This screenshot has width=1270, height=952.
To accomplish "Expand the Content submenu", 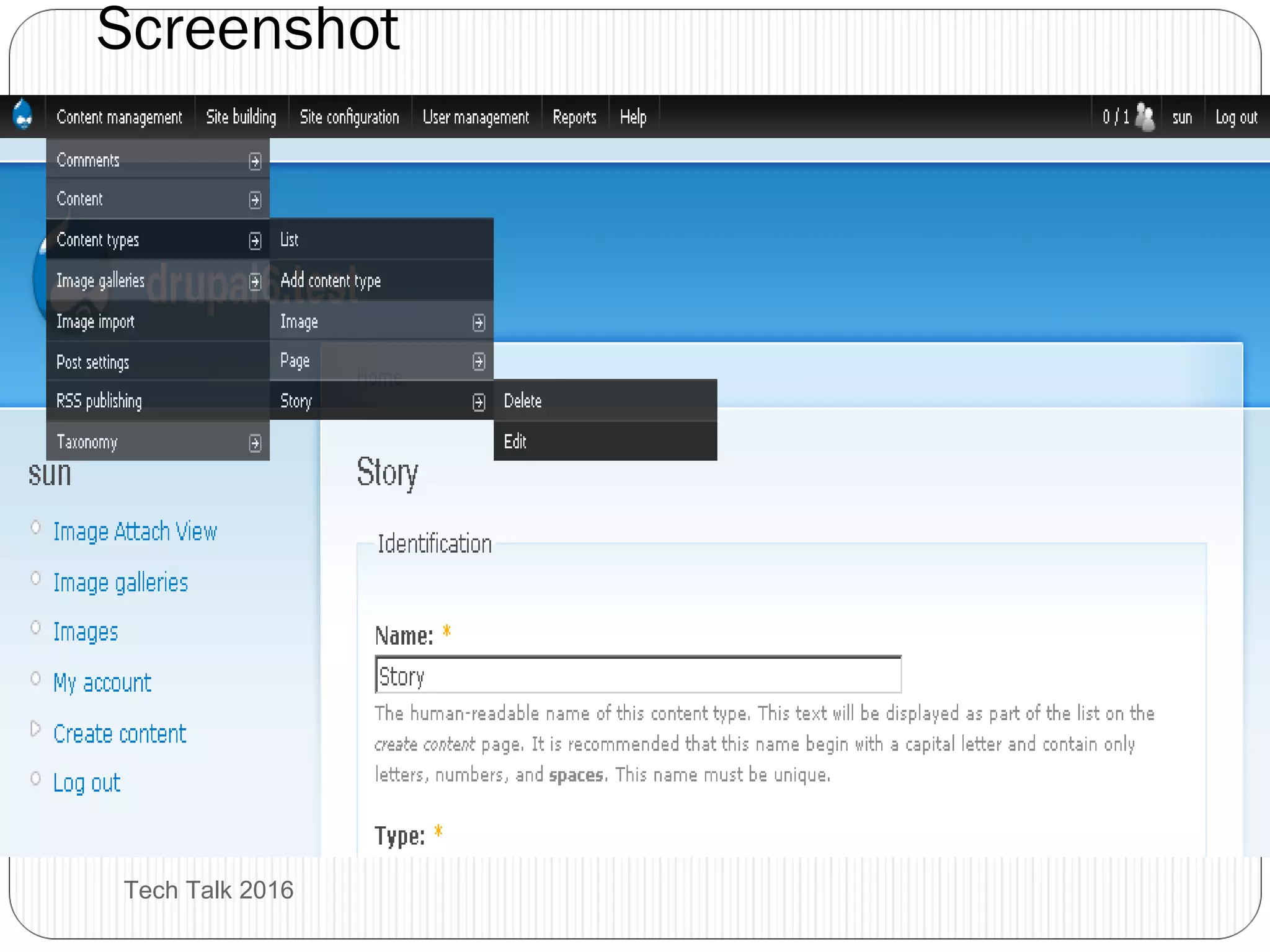I will point(158,199).
